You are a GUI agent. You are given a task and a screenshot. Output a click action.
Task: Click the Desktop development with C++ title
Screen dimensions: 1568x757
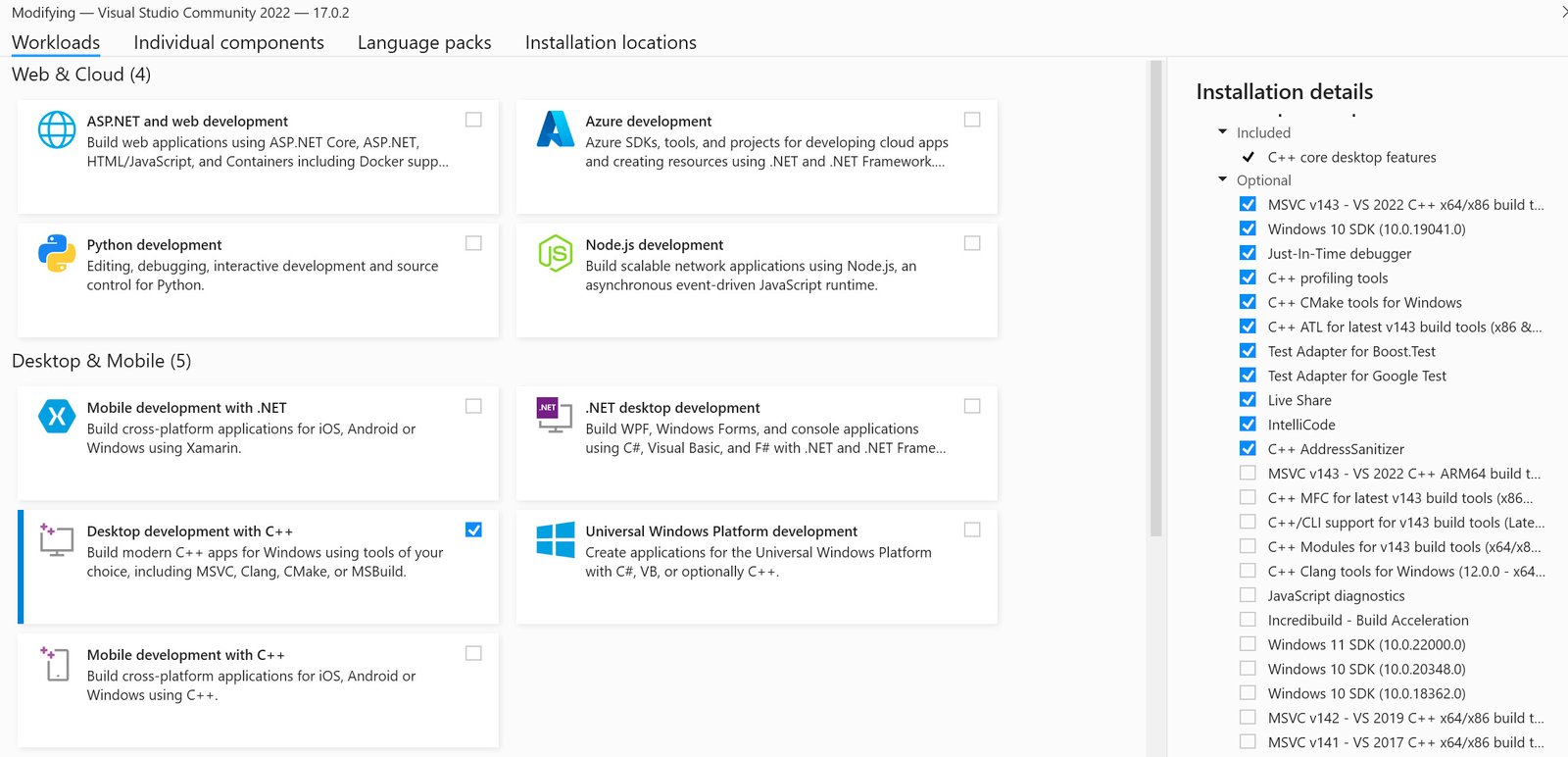(x=190, y=531)
